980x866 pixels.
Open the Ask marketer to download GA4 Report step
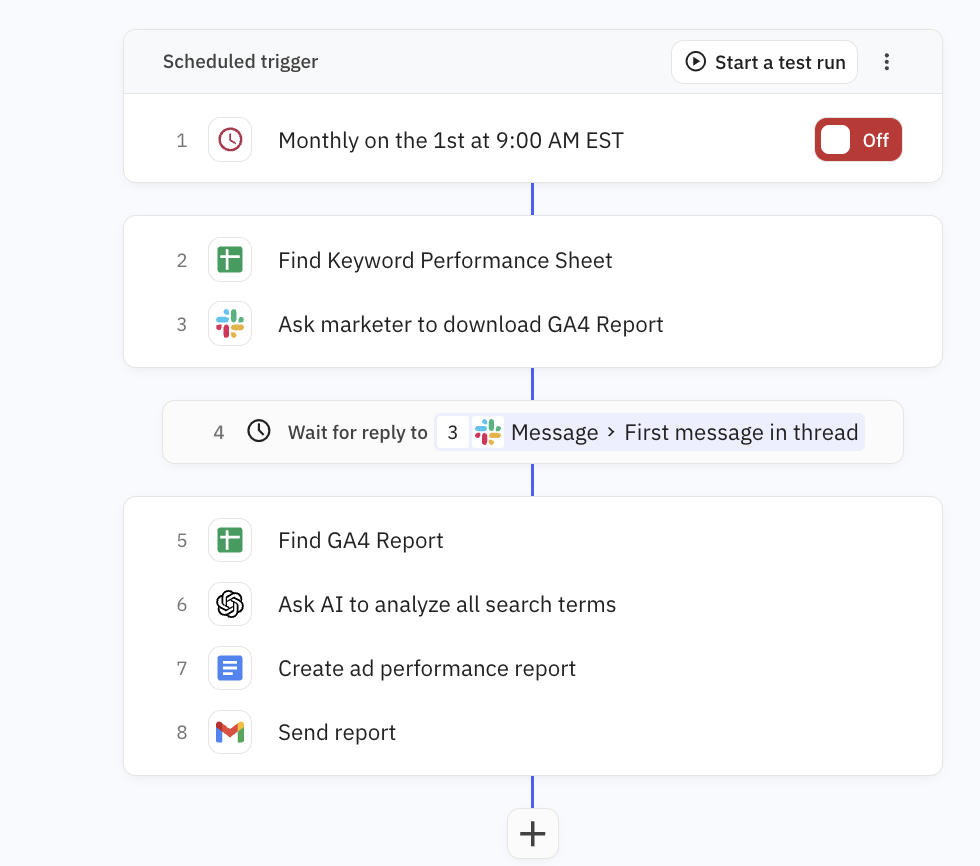(470, 324)
